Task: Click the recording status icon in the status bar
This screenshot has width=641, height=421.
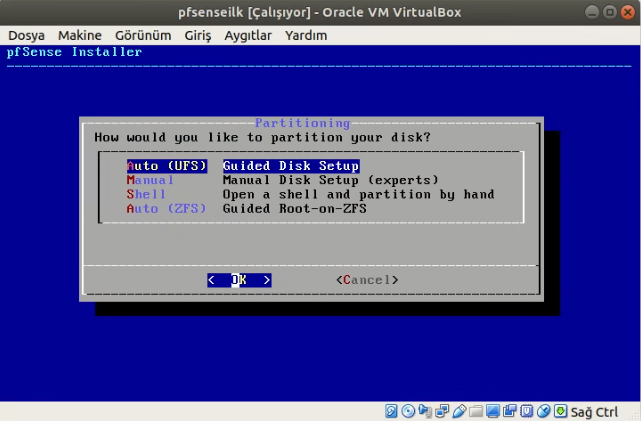Action: [x=510, y=411]
